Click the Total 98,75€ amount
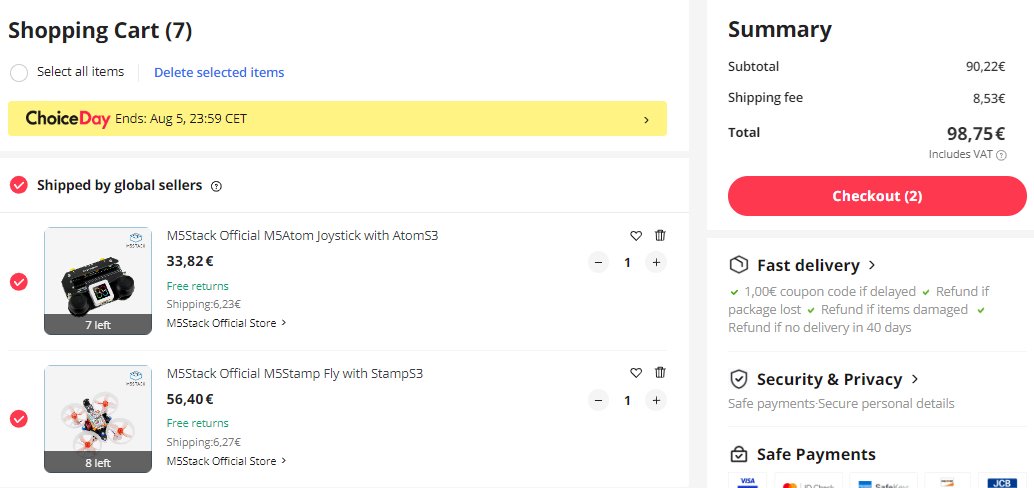The image size is (1034, 488). 976,134
